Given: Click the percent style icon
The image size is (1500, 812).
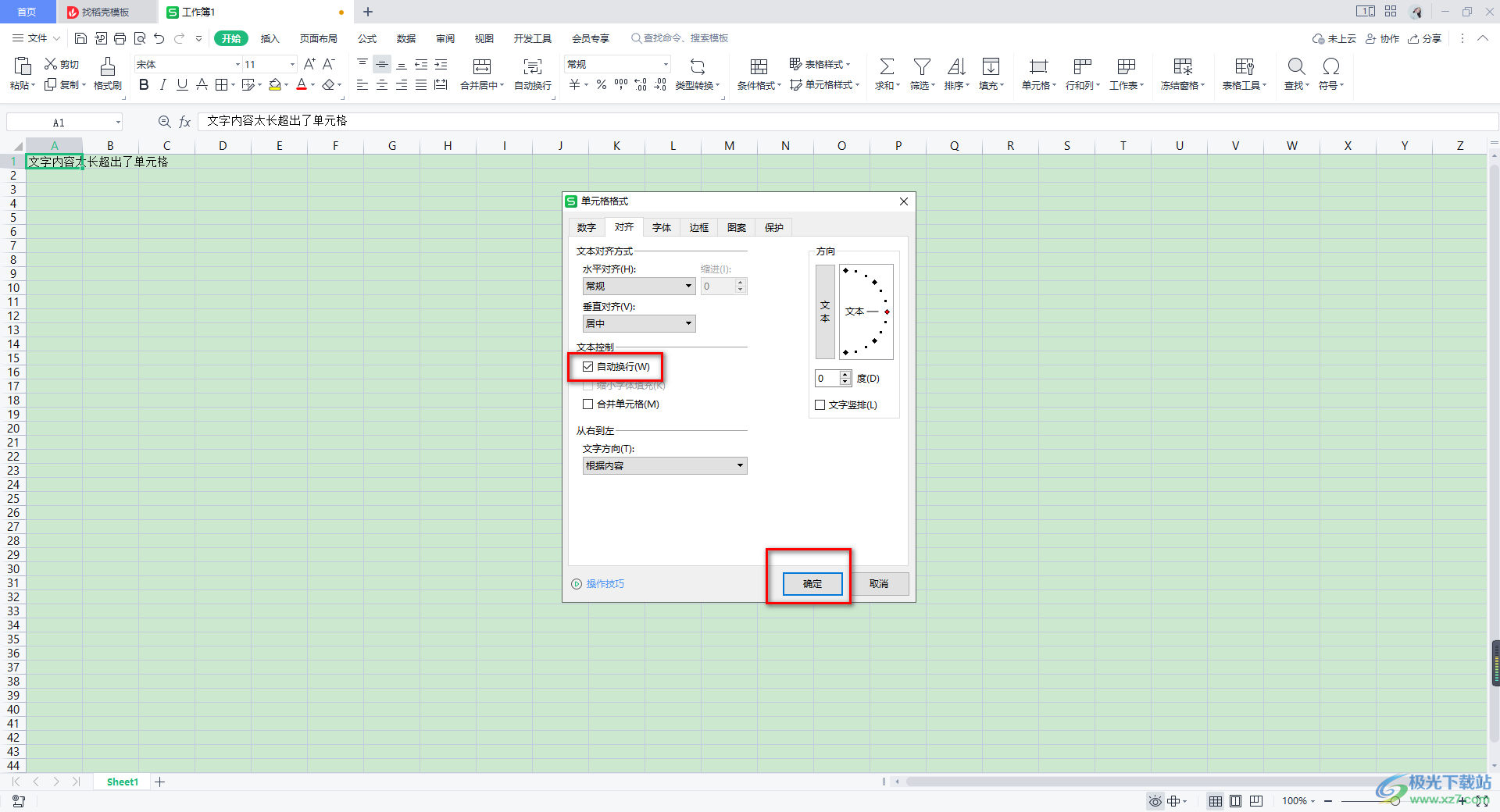Looking at the screenshot, I should pyautogui.click(x=602, y=84).
